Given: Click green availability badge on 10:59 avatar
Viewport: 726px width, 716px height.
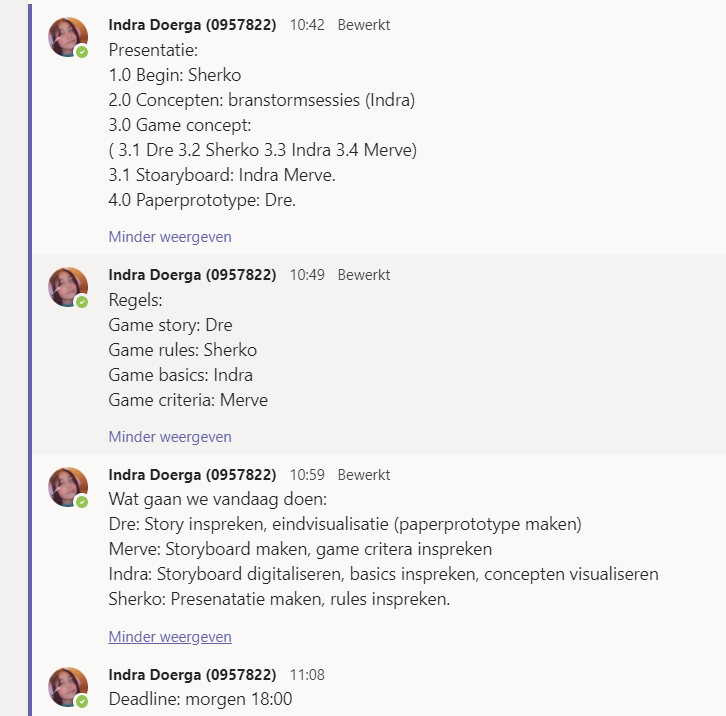Looking at the screenshot, I should 82,502.
